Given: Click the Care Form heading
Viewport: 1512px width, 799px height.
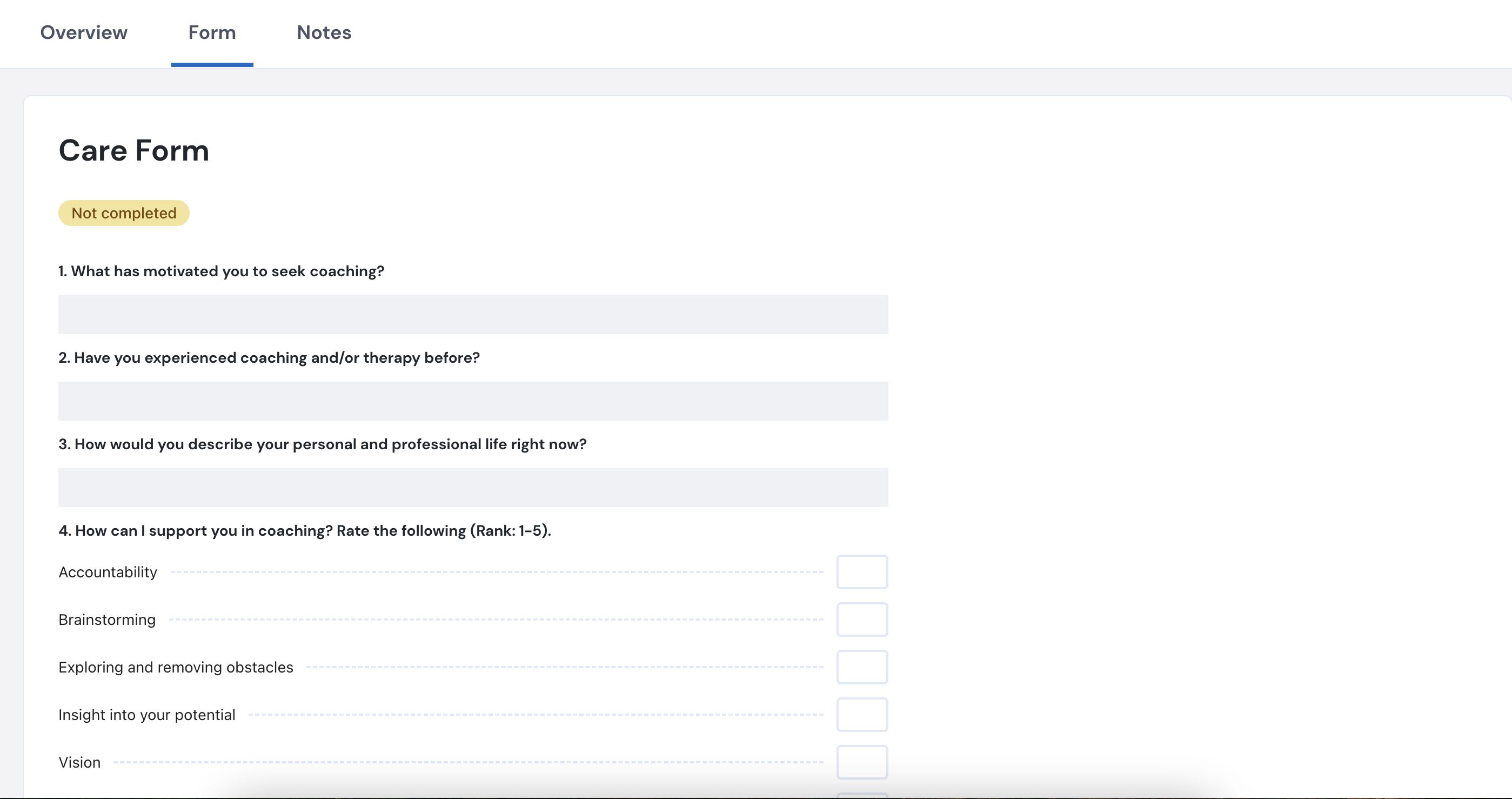Looking at the screenshot, I should (x=134, y=150).
